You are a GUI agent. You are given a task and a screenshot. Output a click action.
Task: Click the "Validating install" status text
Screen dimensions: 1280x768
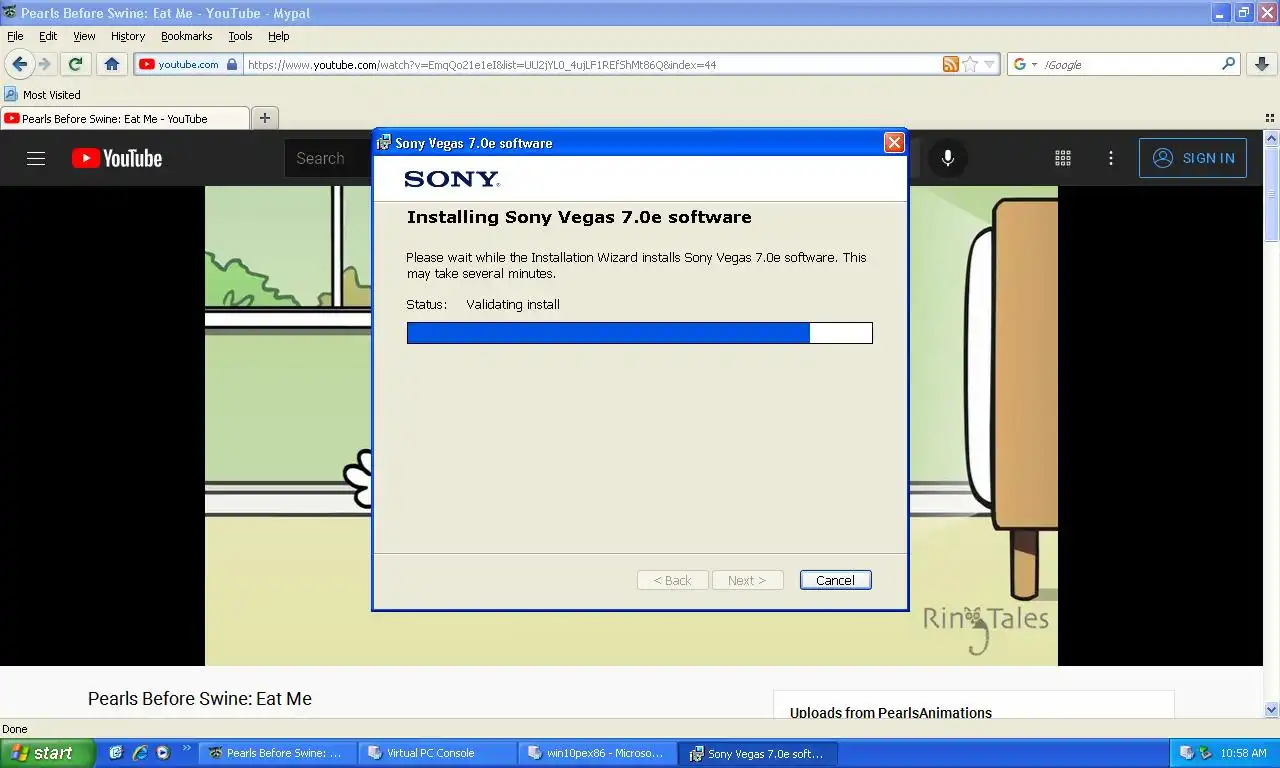(513, 304)
